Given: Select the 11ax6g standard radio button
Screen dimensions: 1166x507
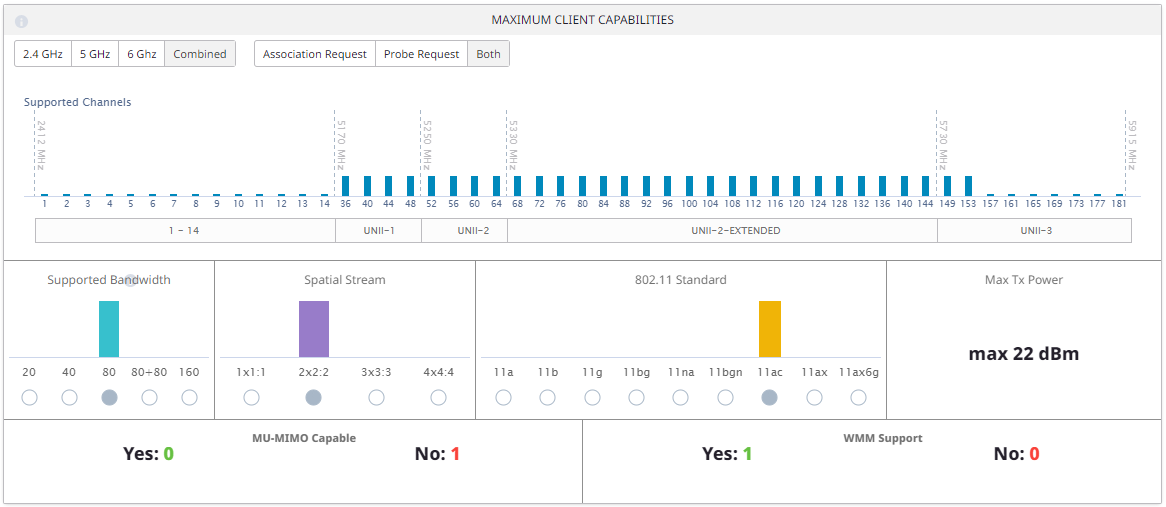Looking at the screenshot, I should pyautogui.click(x=858, y=398).
